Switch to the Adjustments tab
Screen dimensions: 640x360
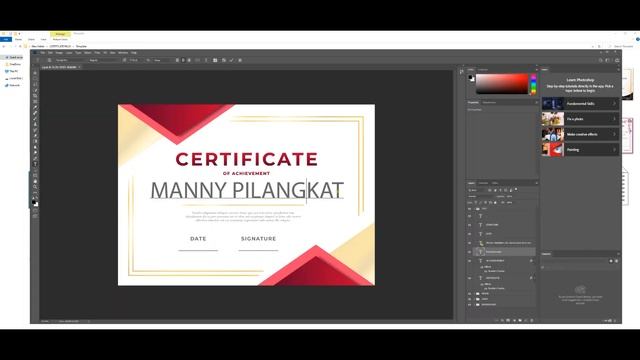[489, 102]
